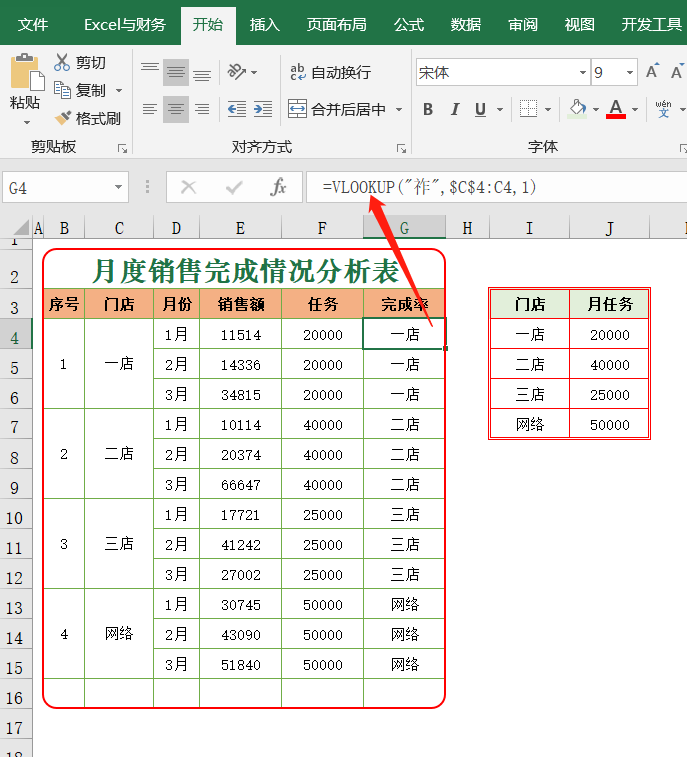Switch to Page Layout (页面布局) tab
Image resolution: width=687 pixels, height=757 pixels.
(x=336, y=24)
